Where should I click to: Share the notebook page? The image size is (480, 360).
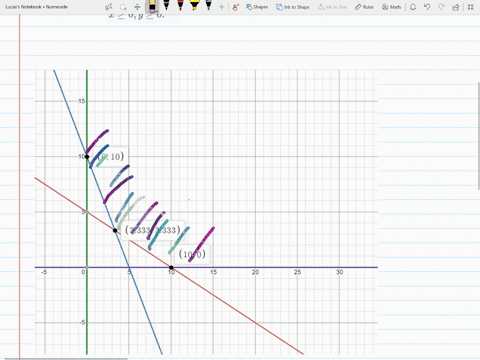tap(456, 7)
